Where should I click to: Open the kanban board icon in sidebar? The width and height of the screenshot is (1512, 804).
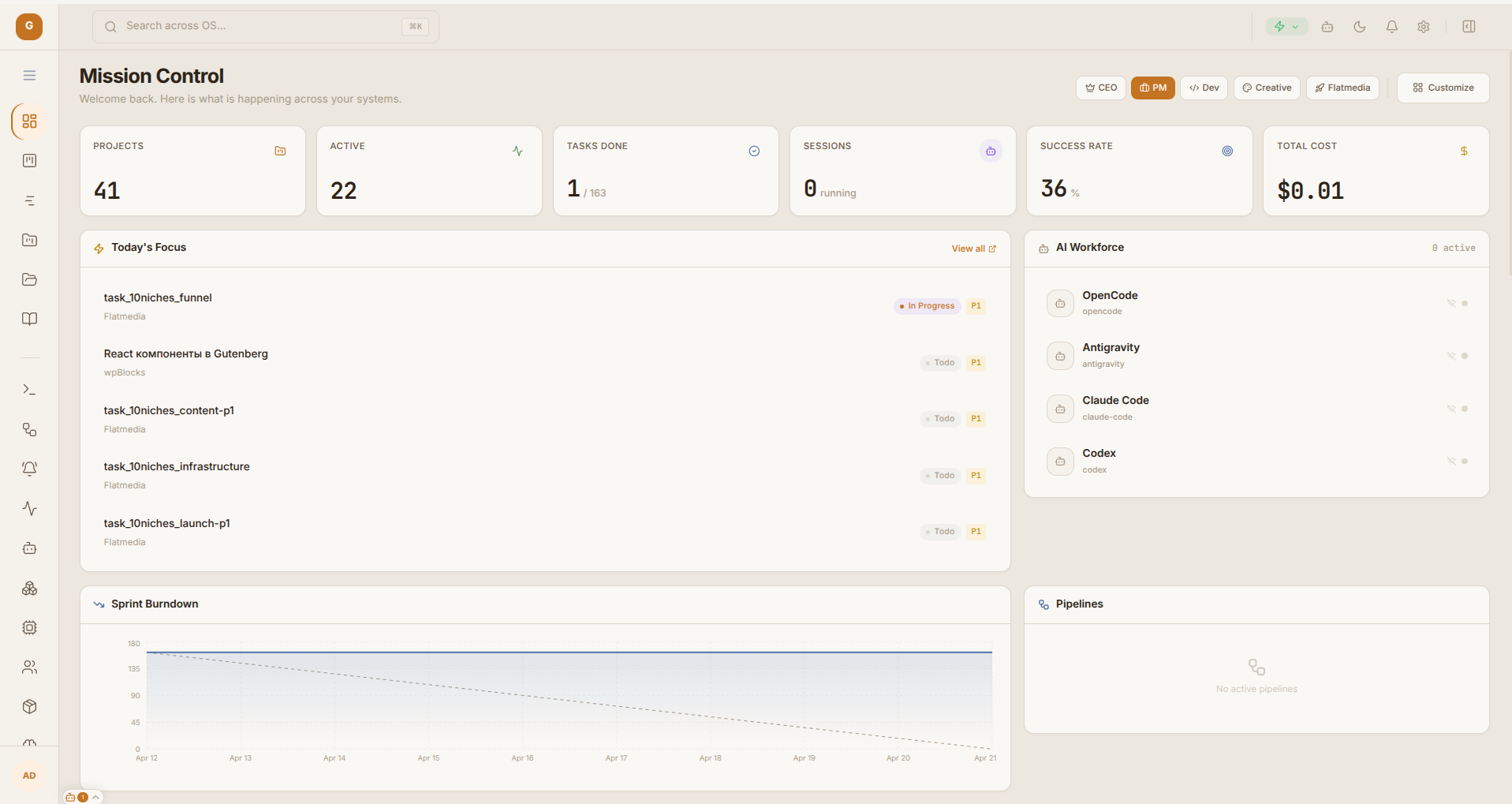click(29, 161)
